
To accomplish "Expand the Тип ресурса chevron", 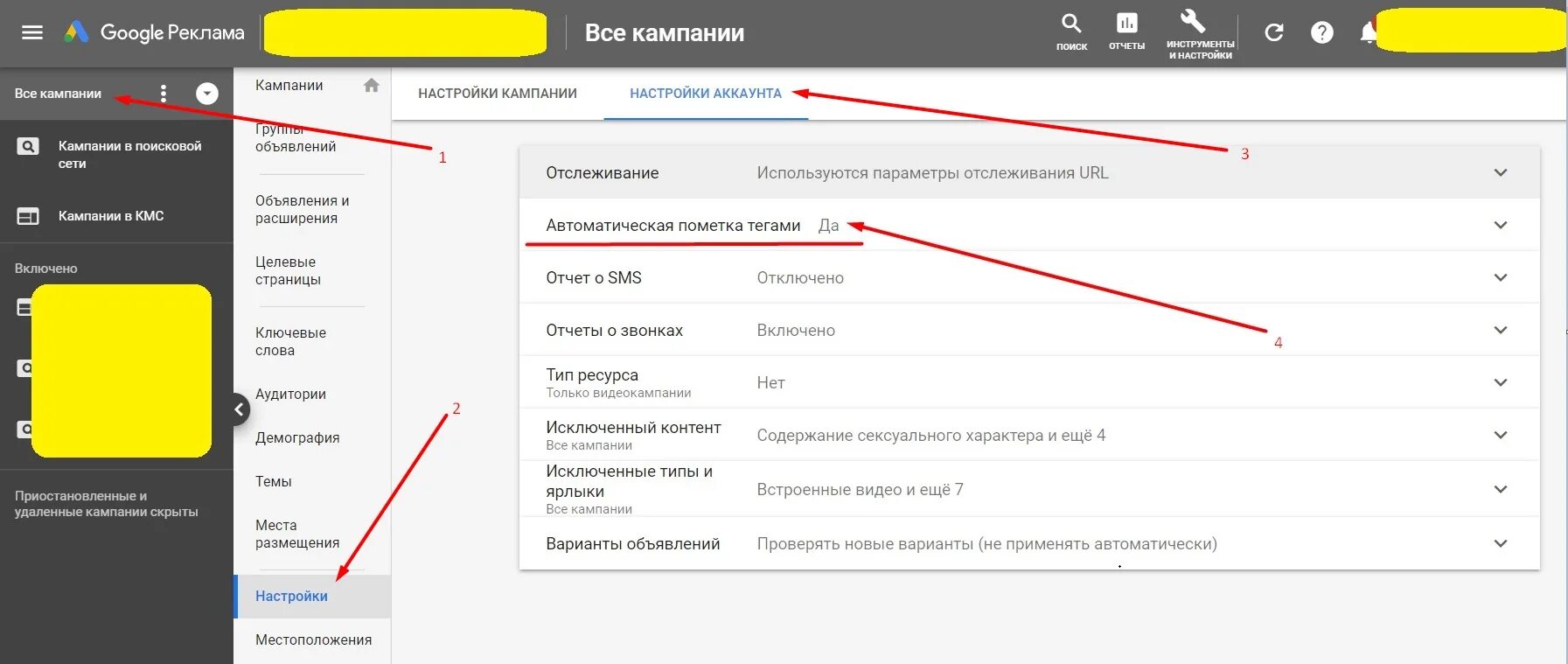I will [x=1501, y=382].
